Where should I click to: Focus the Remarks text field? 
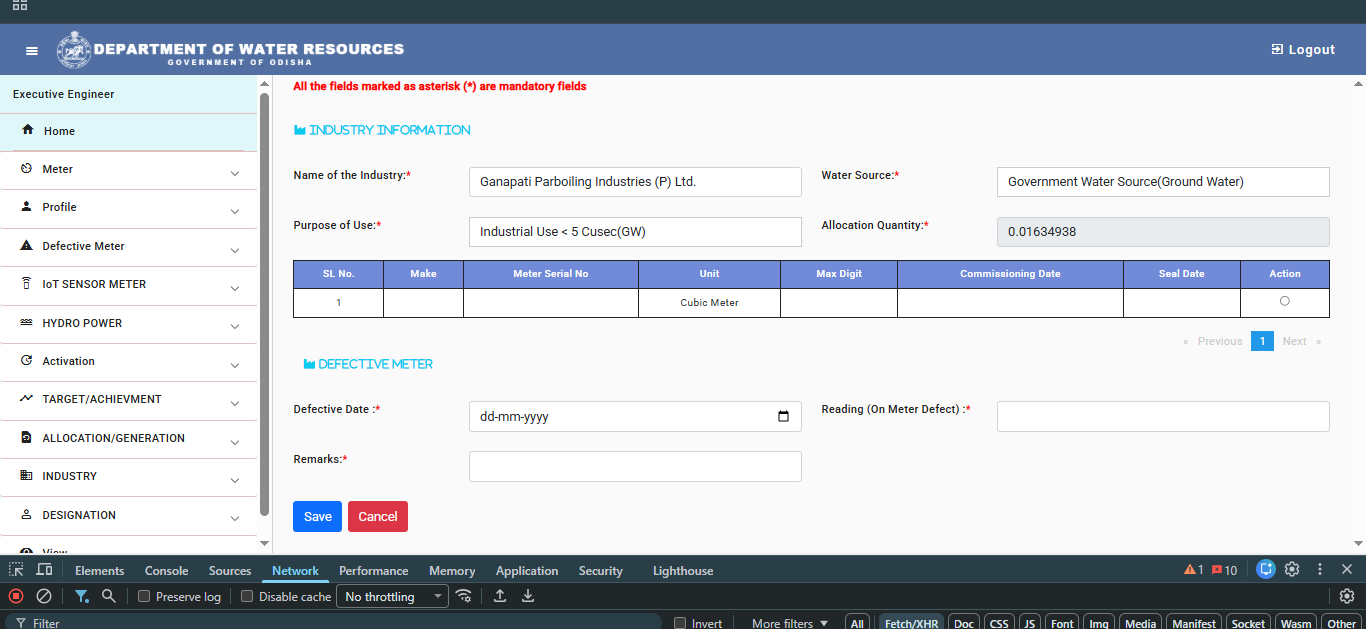(x=635, y=467)
